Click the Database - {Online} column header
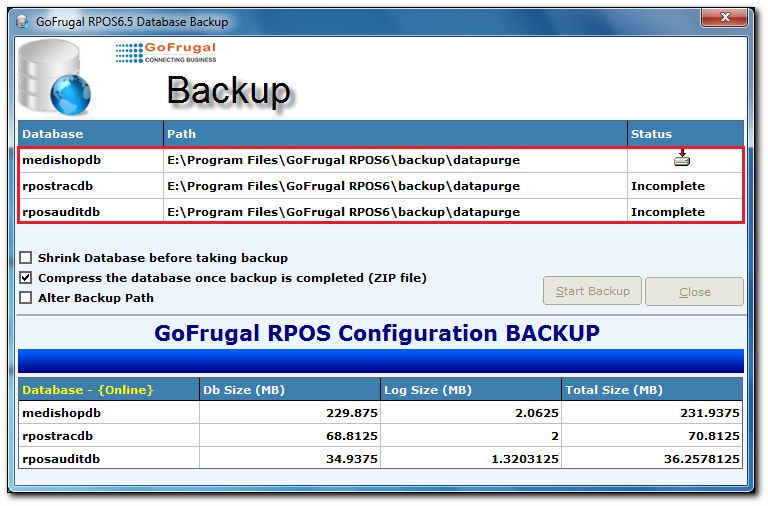Screen dimensions: 768x506 coord(109,390)
